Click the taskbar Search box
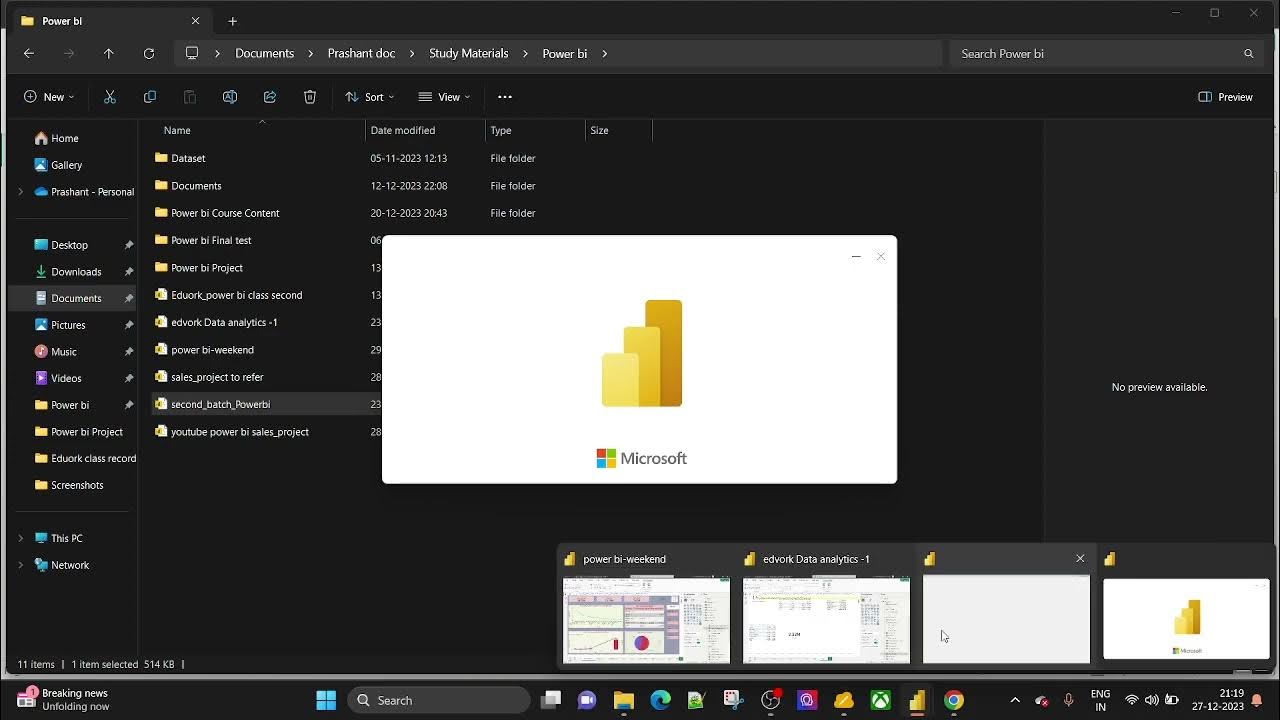The width and height of the screenshot is (1280, 720). 440,700
